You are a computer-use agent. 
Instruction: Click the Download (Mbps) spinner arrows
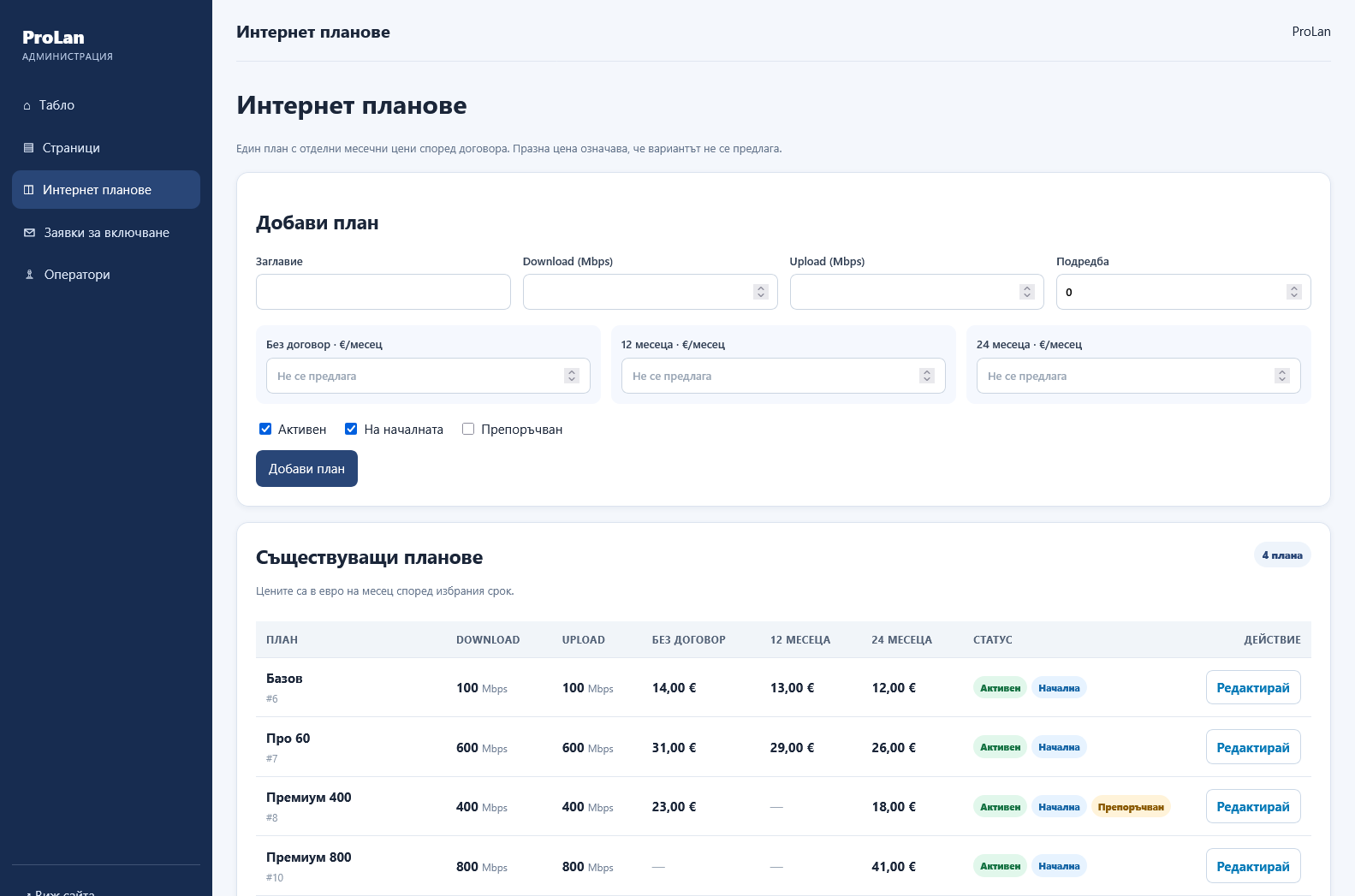[x=760, y=292]
